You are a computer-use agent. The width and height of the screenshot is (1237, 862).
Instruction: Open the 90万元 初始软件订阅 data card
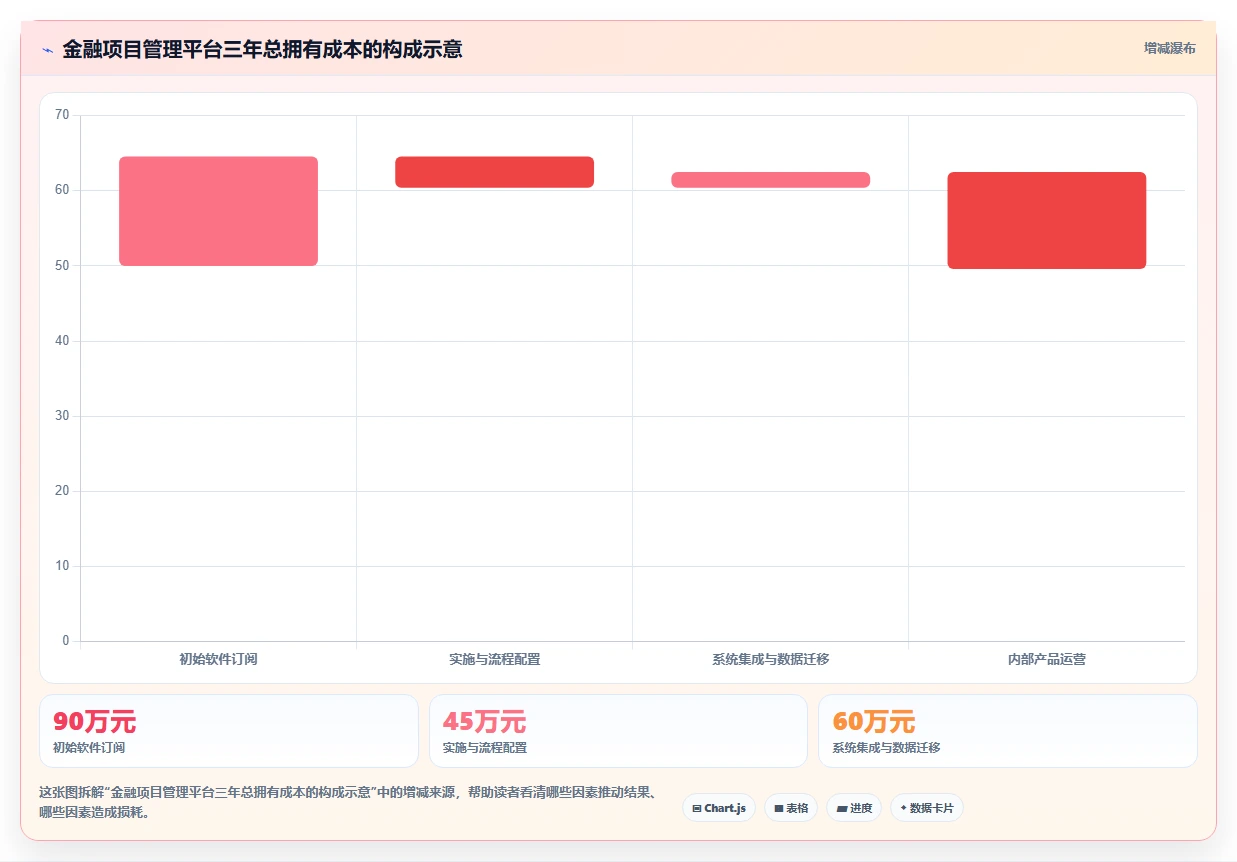click(x=228, y=731)
